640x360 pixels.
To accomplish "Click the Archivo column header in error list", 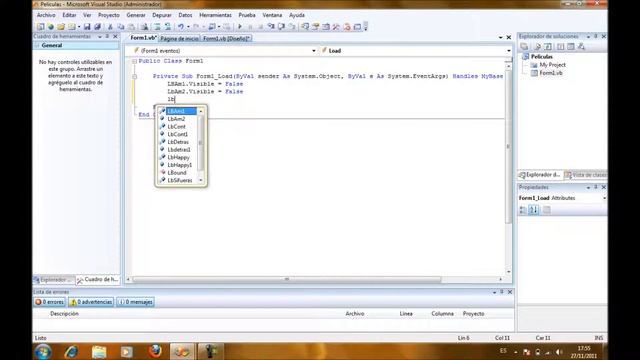I will tap(354, 313).
